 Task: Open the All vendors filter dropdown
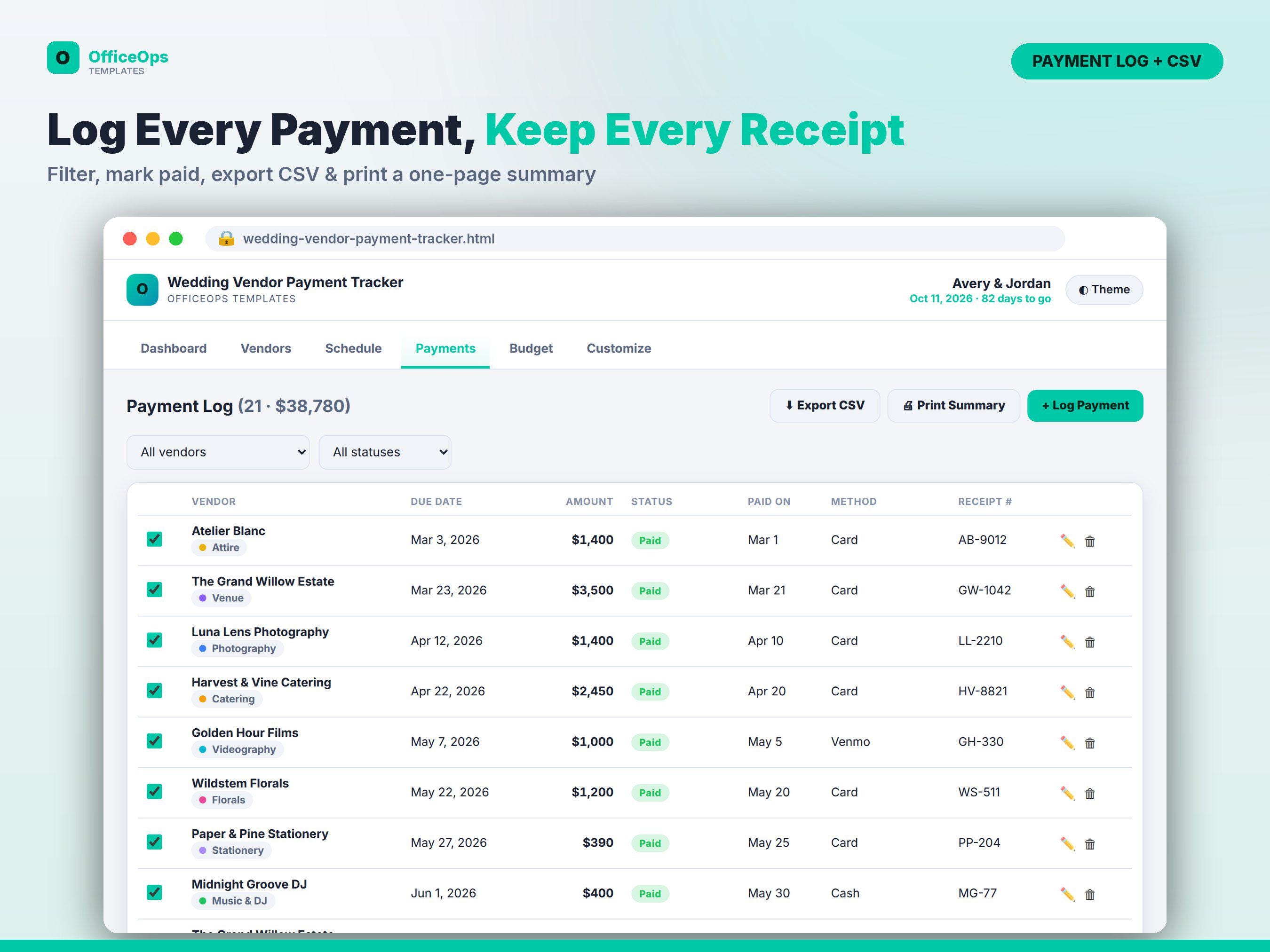pyautogui.click(x=218, y=452)
